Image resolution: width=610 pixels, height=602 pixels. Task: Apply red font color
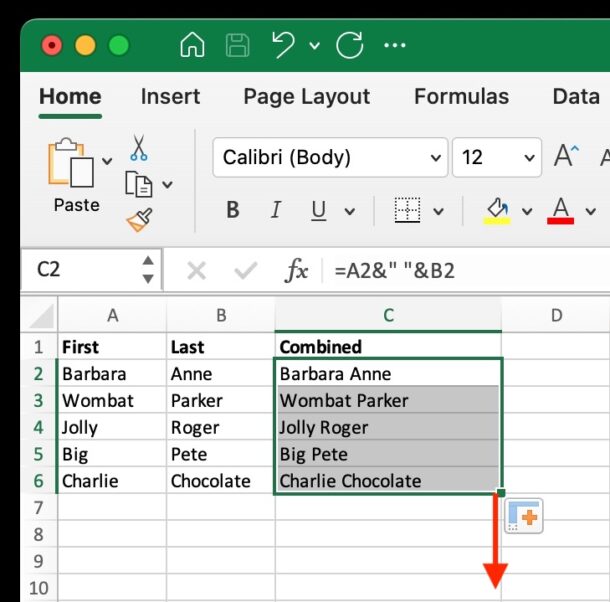click(560, 211)
